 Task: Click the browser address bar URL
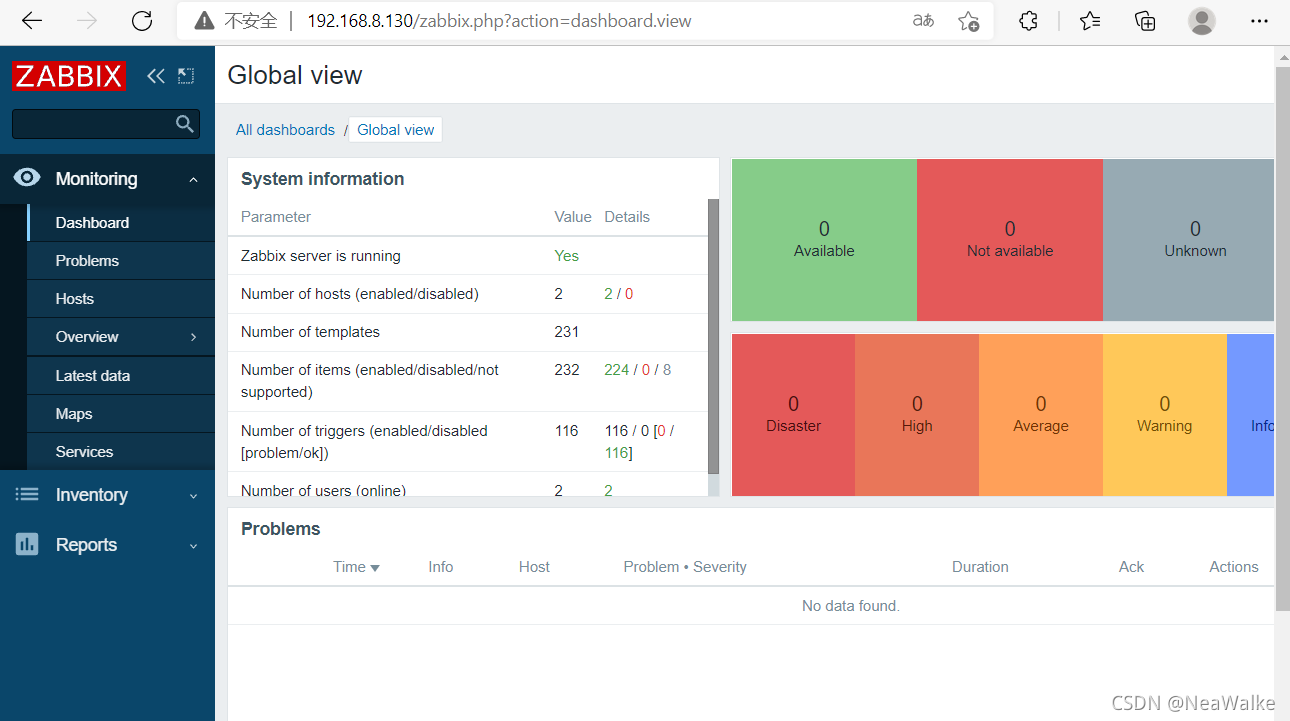click(x=499, y=21)
